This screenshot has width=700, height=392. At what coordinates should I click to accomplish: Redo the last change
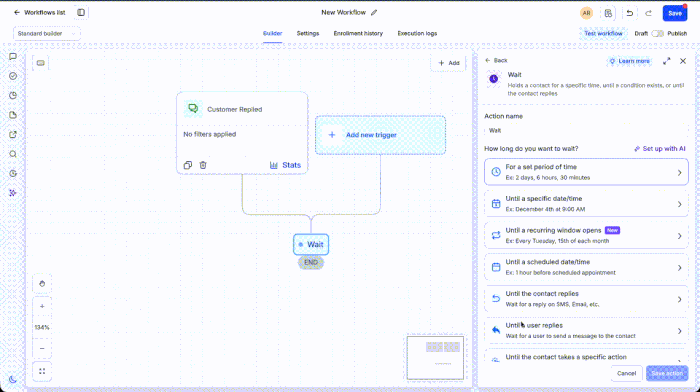(649, 13)
